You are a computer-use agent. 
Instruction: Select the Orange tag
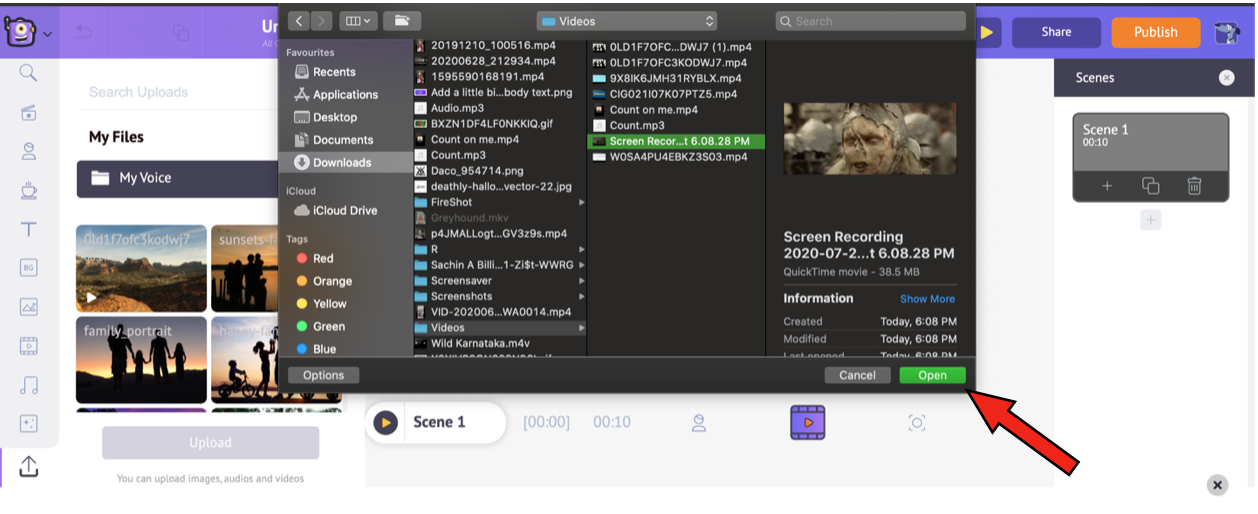332,281
